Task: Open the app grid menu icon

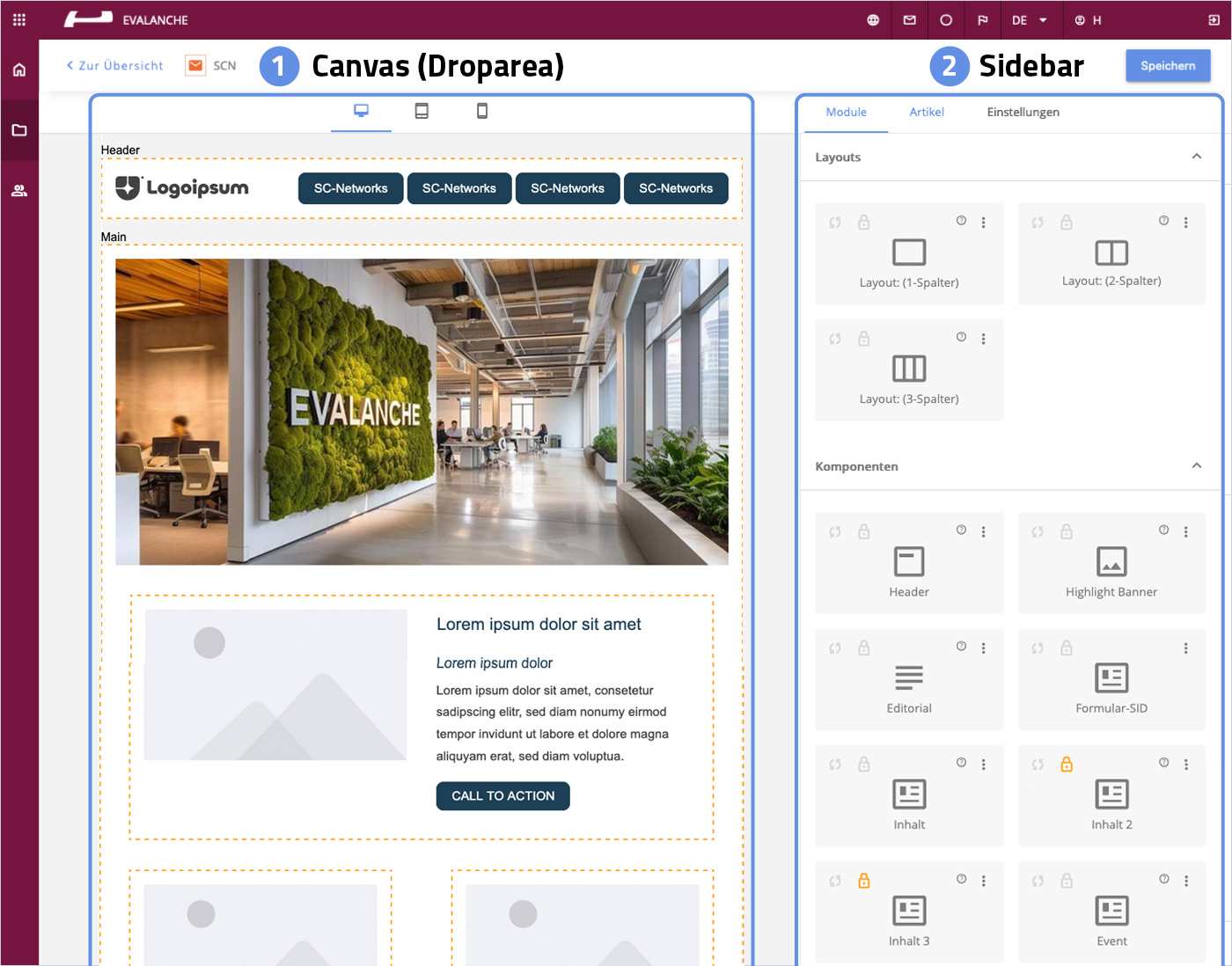Action: pos(19,19)
